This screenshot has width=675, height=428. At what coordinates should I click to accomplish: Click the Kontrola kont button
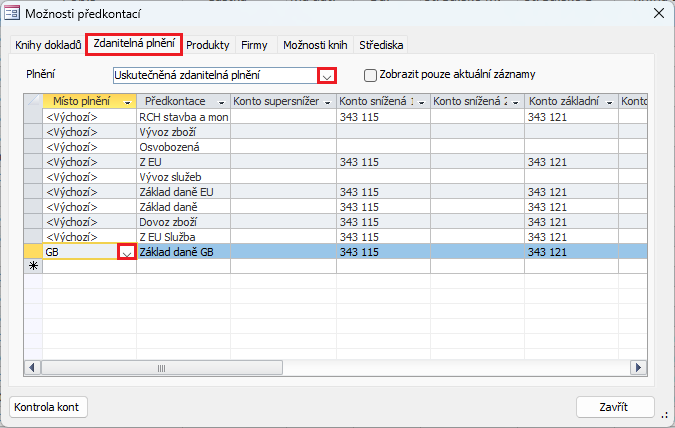pyautogui.click(x=50, y=407)
